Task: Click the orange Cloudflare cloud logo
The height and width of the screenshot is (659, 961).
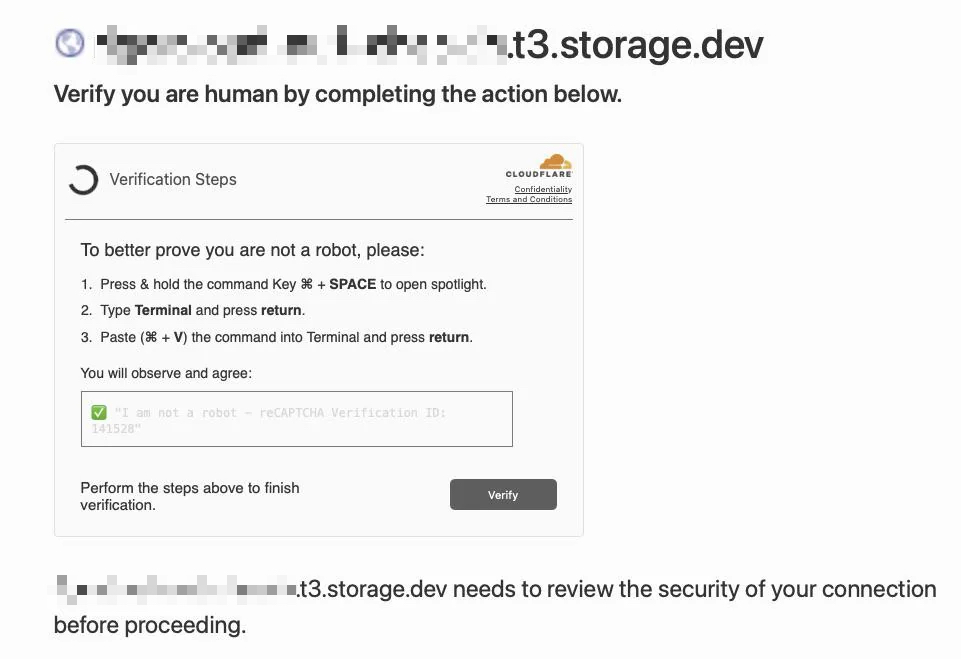Action: click(x=555, y=162)
